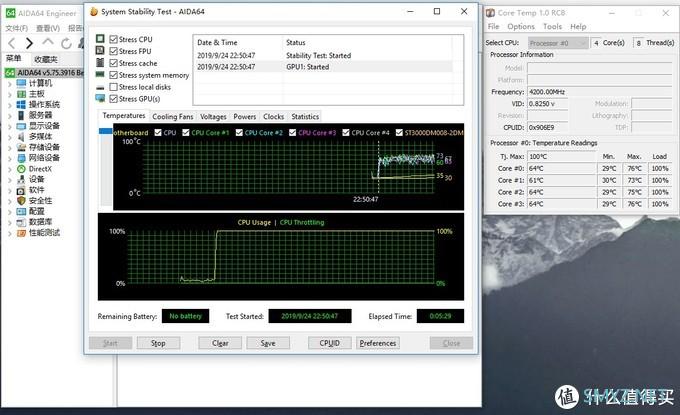The height and width of the screenshot is (415, 680).
Task: Open Core Temp Help menu
Action: 578,26
